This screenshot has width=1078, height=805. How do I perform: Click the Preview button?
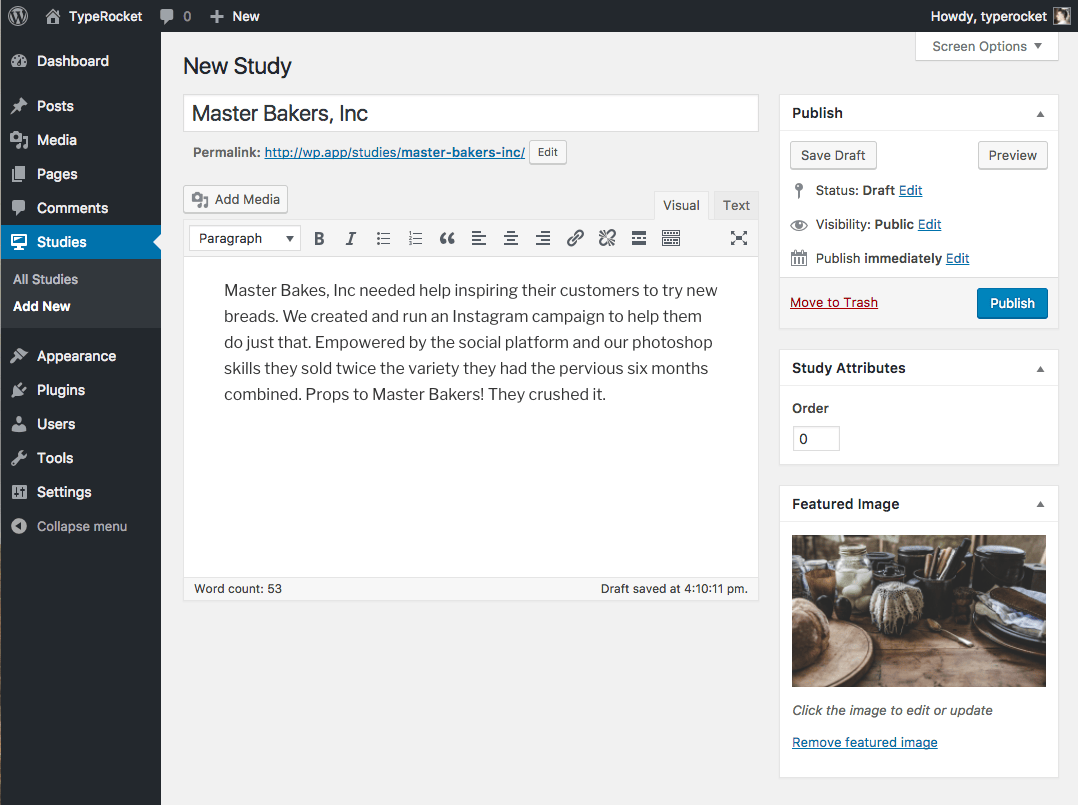pyautogui.click(x=1012, y=155)
